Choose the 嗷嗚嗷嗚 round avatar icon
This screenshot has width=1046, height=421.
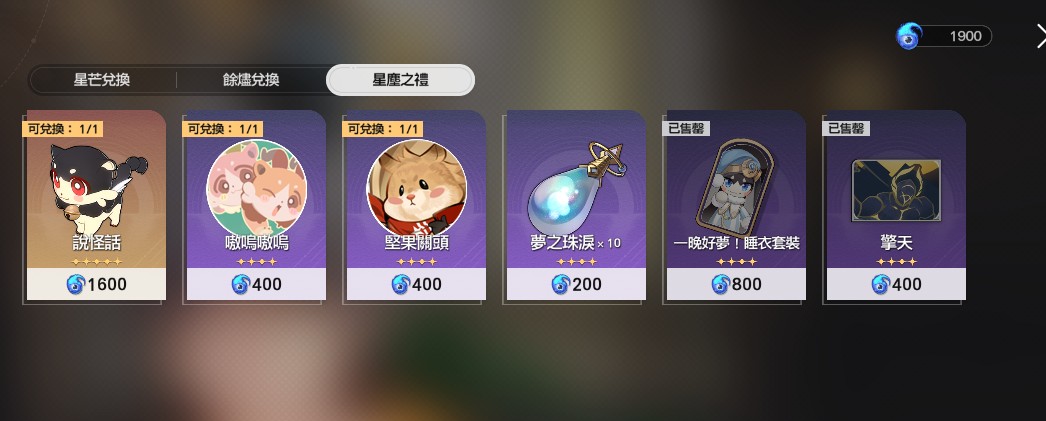pos(257,187)
